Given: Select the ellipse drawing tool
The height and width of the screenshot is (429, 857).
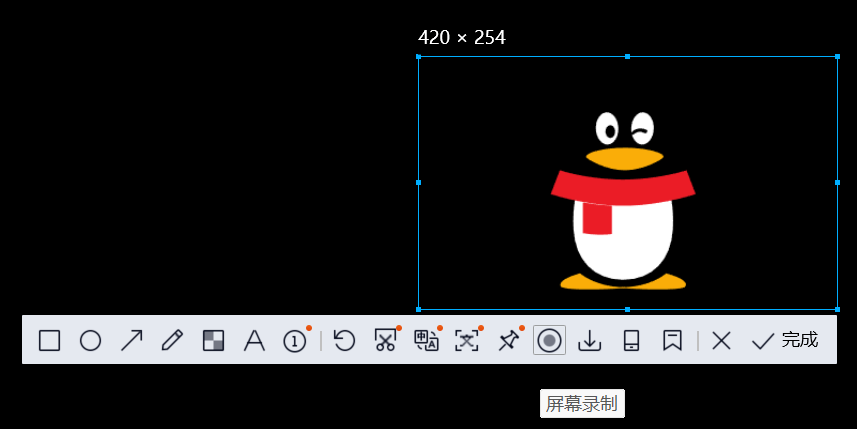Looking at the screenshot, I should [90, 340].
